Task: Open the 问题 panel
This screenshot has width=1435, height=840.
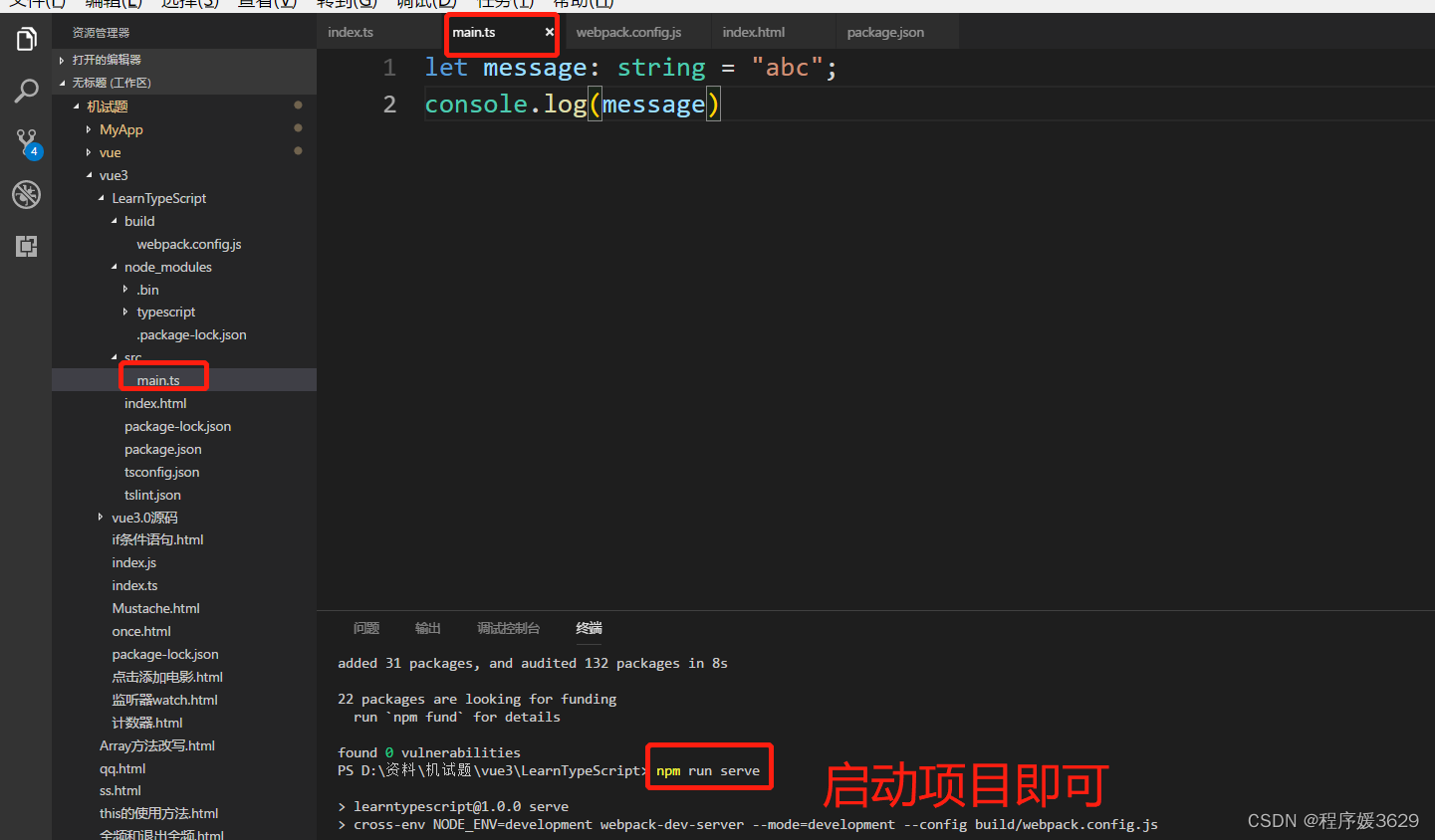Action: coord(365,628)
